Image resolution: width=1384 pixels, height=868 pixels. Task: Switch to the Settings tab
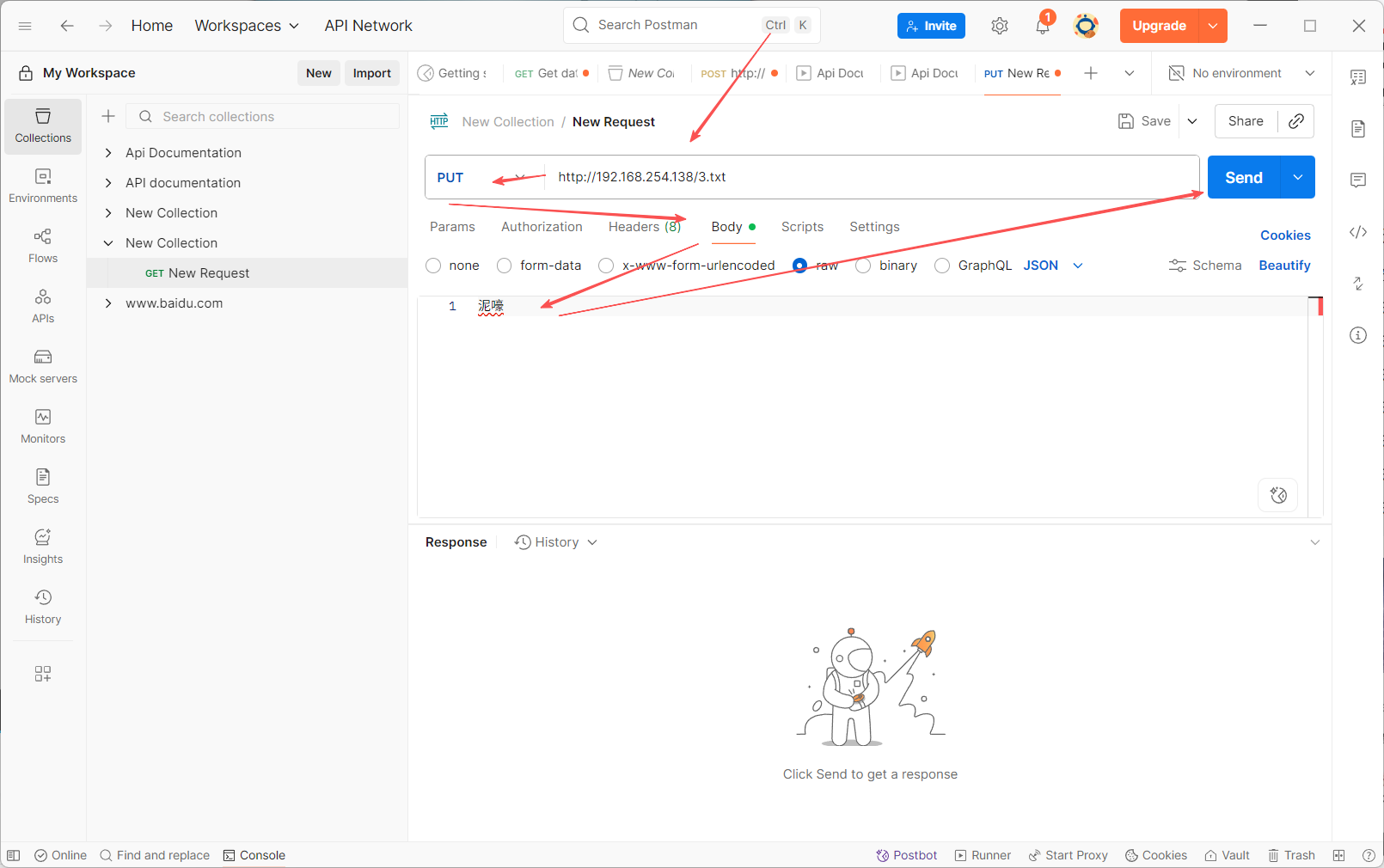click(x=874, y=227)
